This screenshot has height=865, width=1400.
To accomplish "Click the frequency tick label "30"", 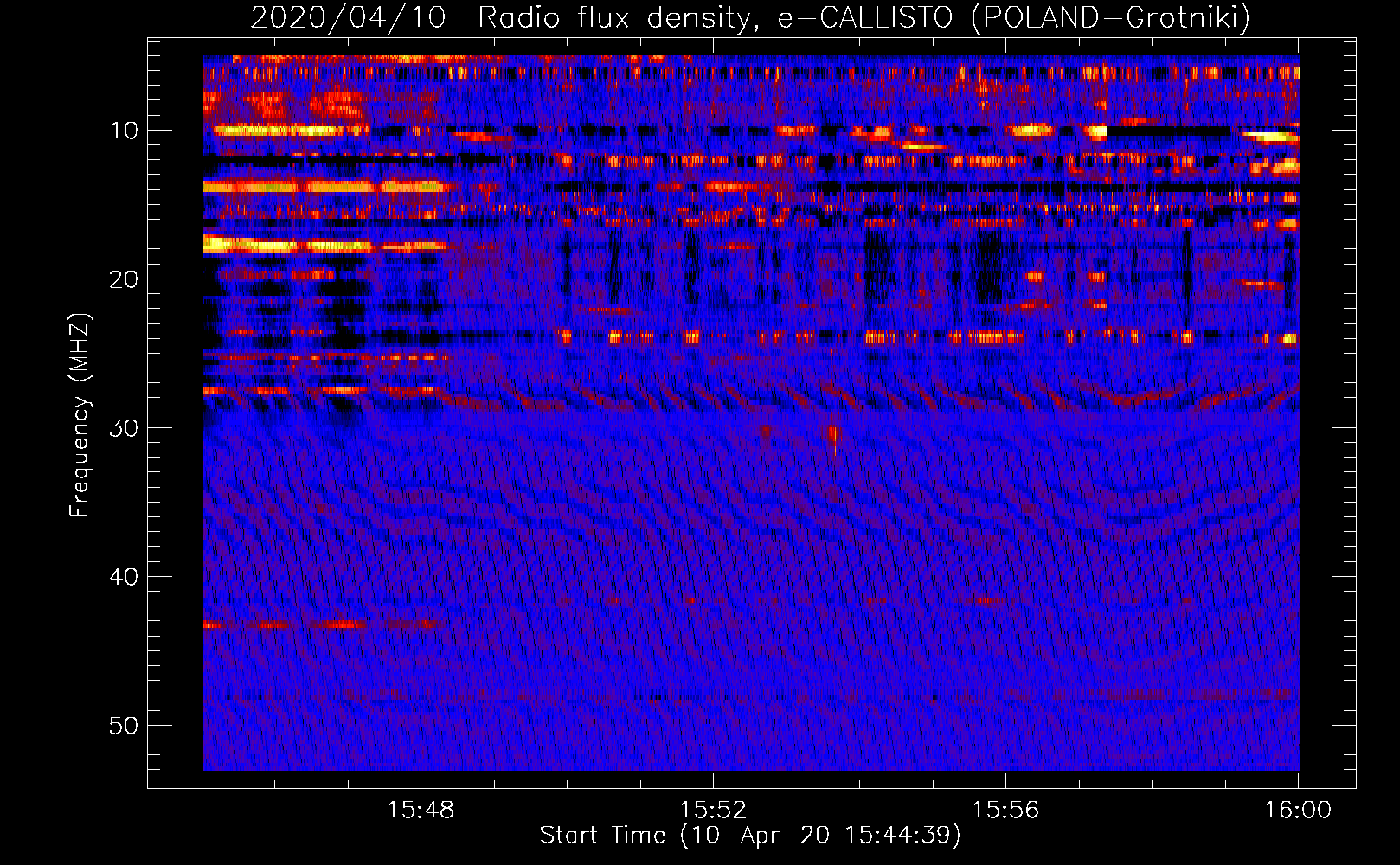I will coord(124,428).
